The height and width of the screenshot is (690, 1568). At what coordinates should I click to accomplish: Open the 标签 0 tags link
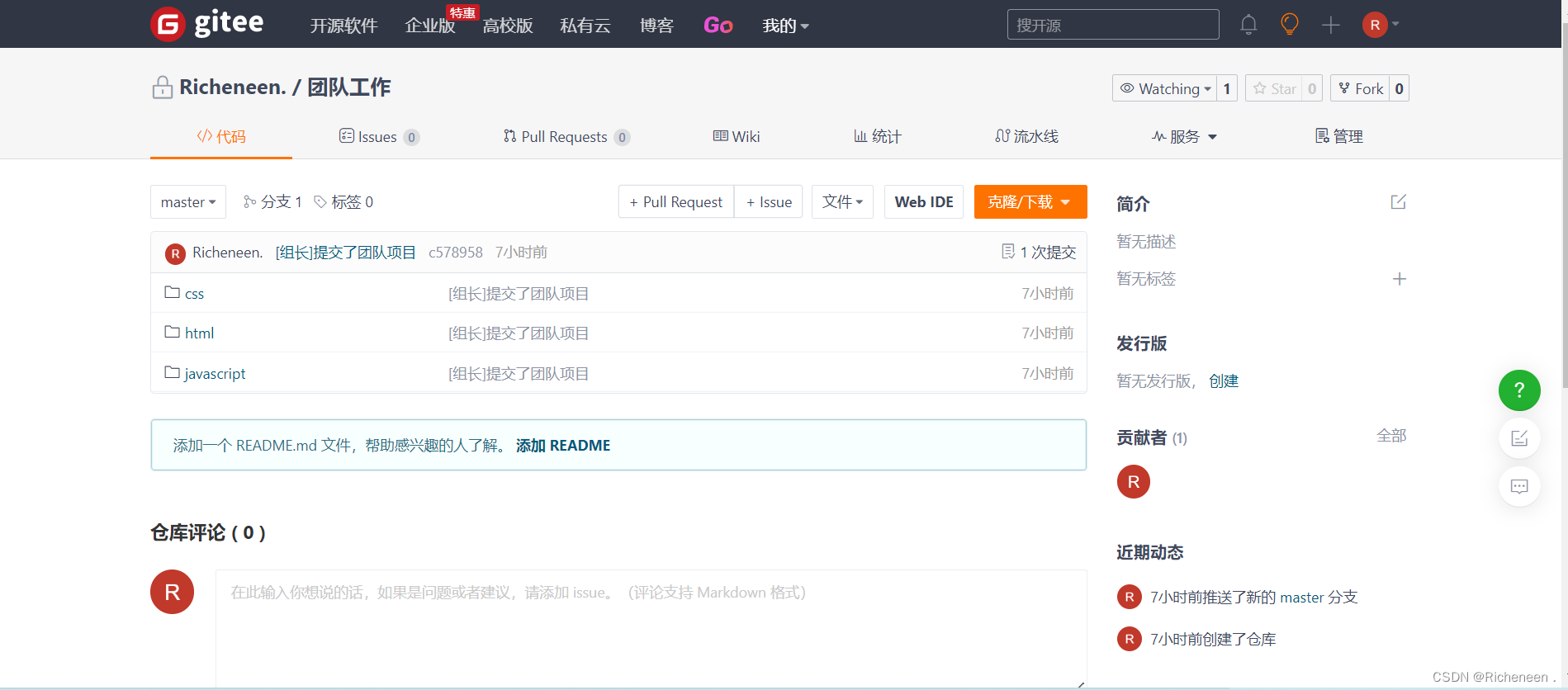coord(343,202)
